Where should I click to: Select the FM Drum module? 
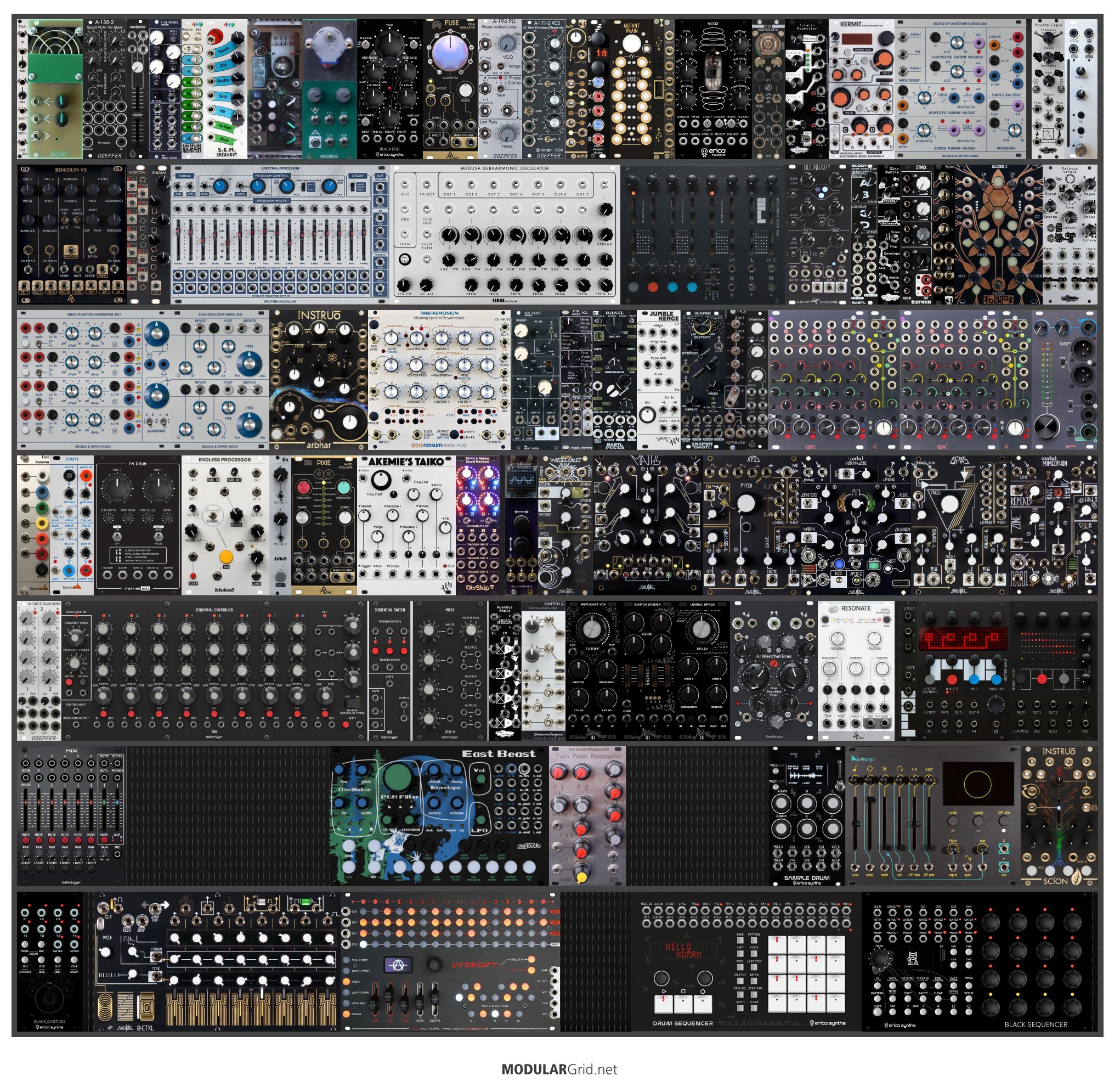(x=138, y=525)
